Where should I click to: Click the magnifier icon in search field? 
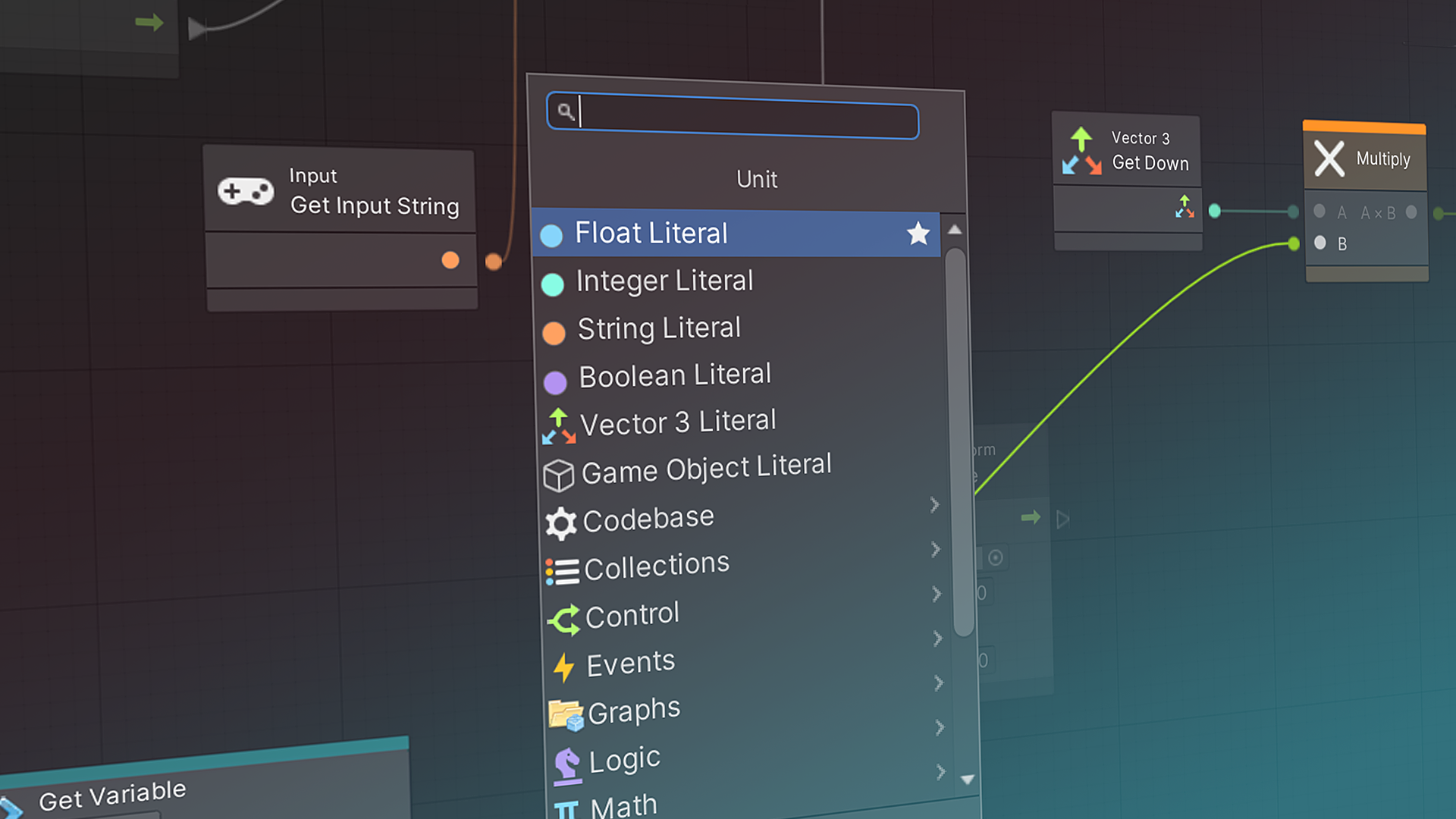[x=565, y=112]
